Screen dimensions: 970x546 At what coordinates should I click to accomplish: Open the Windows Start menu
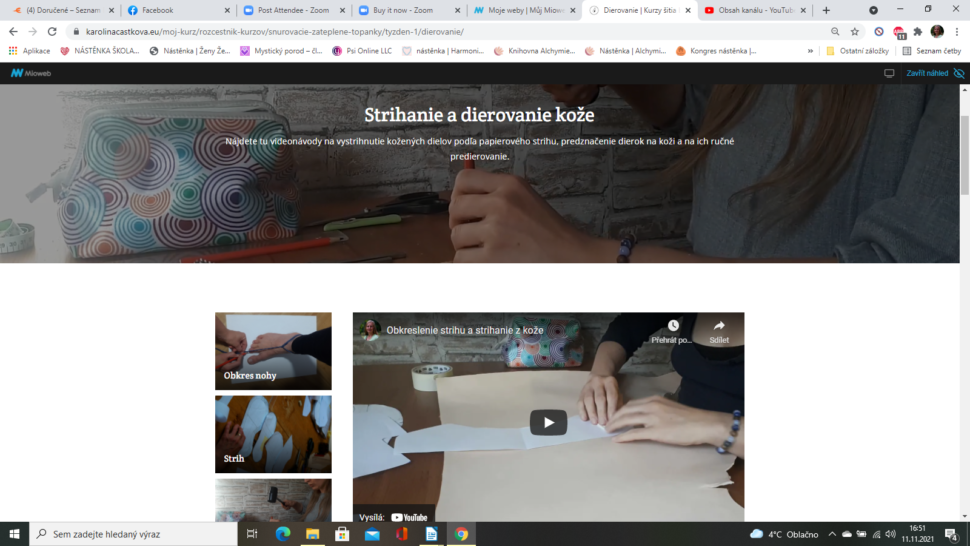point(14,534)
